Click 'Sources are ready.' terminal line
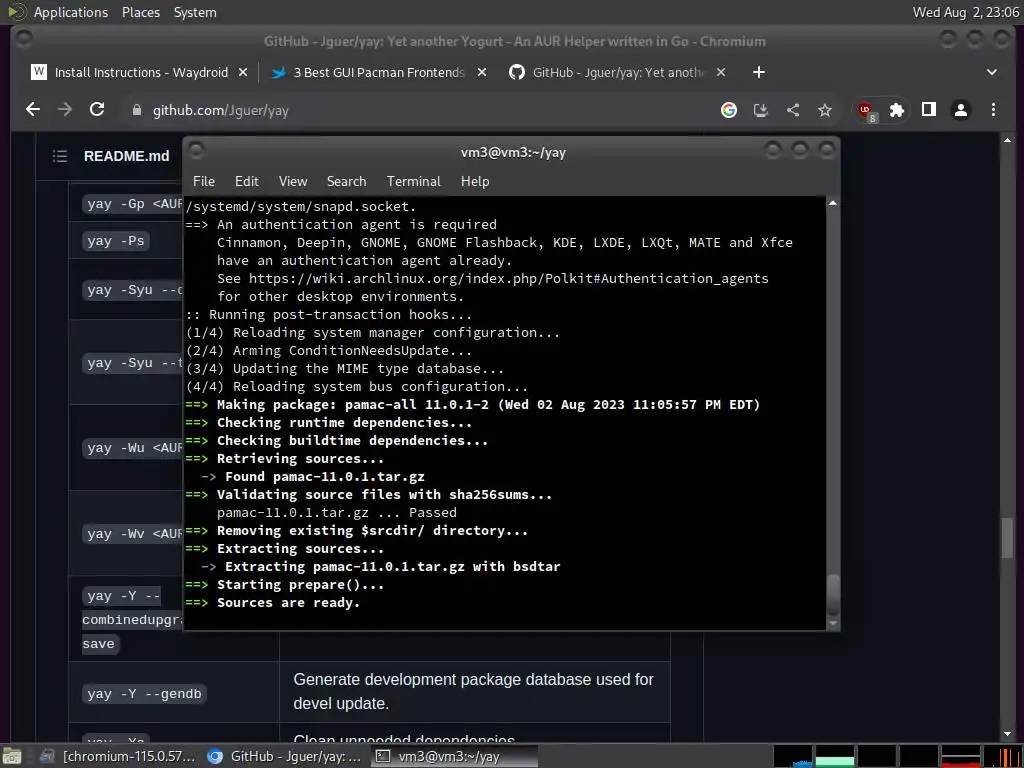 point(288,603)
